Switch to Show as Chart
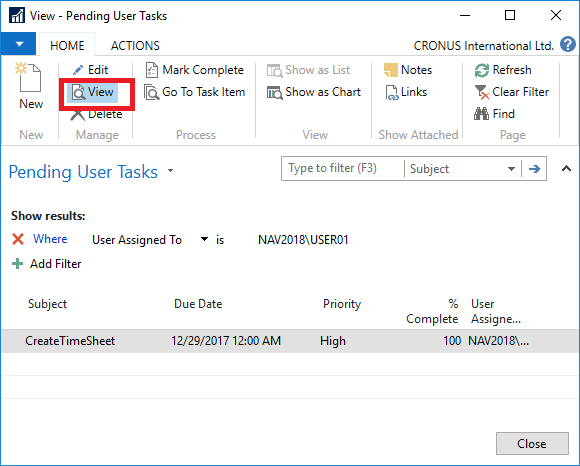 313,92
